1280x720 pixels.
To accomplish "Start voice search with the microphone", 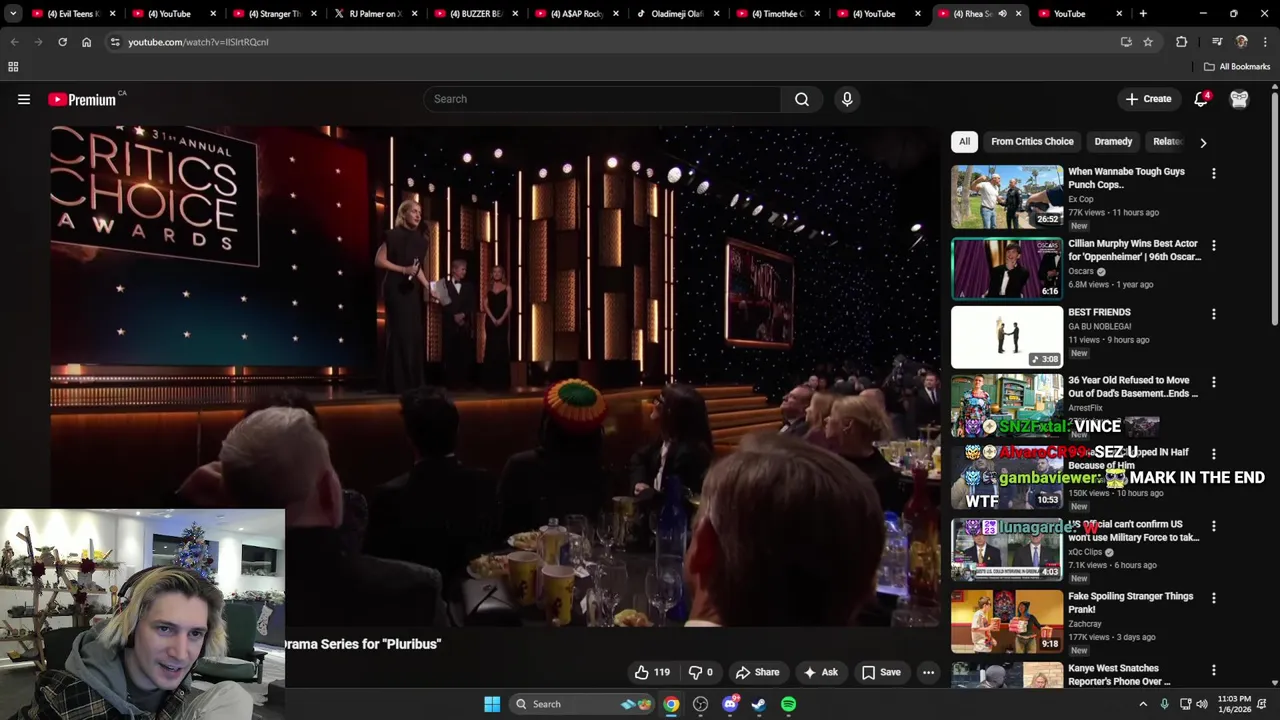I will coord(847,99).
